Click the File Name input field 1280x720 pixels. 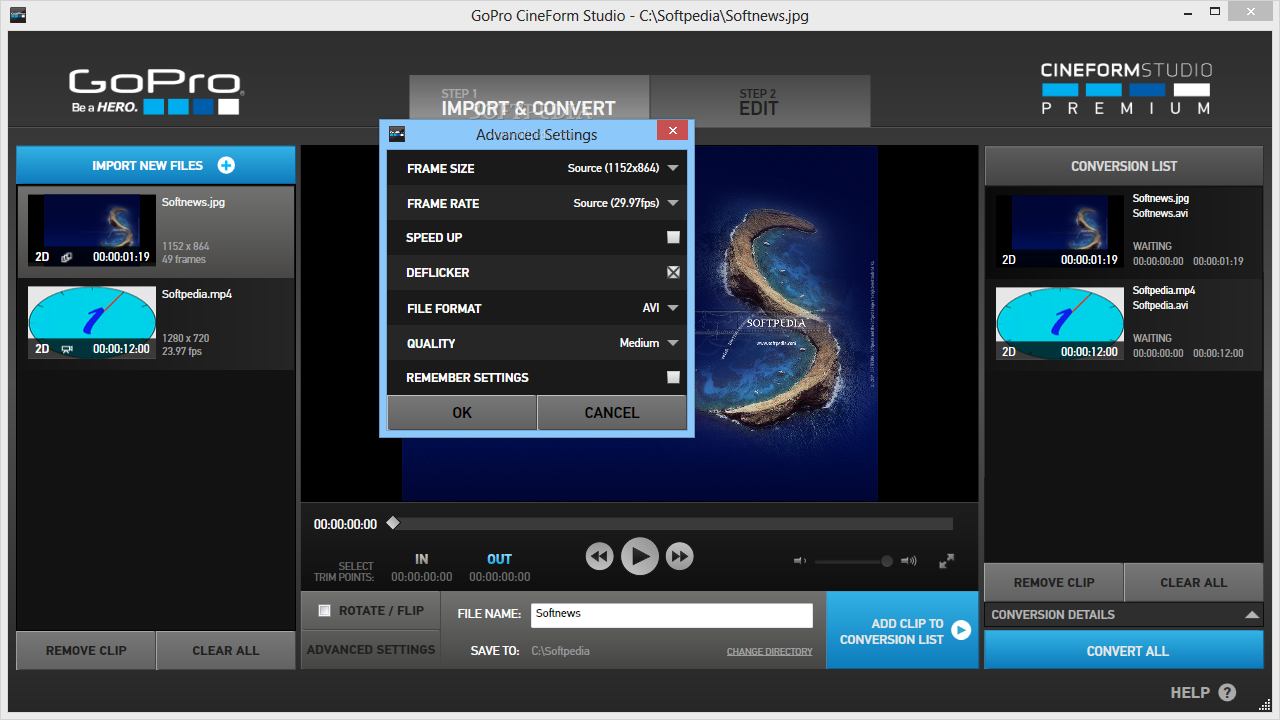[x=671, y=614]
